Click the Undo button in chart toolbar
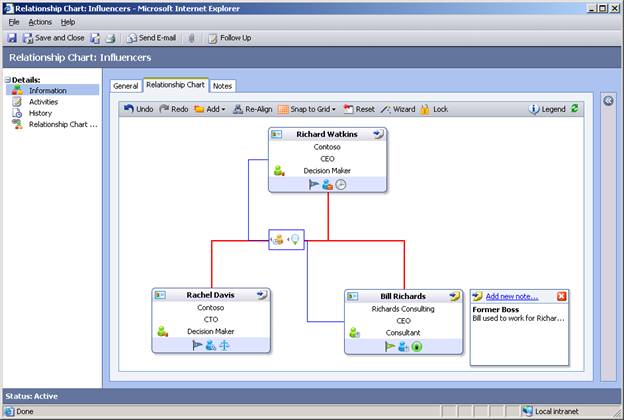The height and width of the screenshot is (420, 624). point(138,109)
